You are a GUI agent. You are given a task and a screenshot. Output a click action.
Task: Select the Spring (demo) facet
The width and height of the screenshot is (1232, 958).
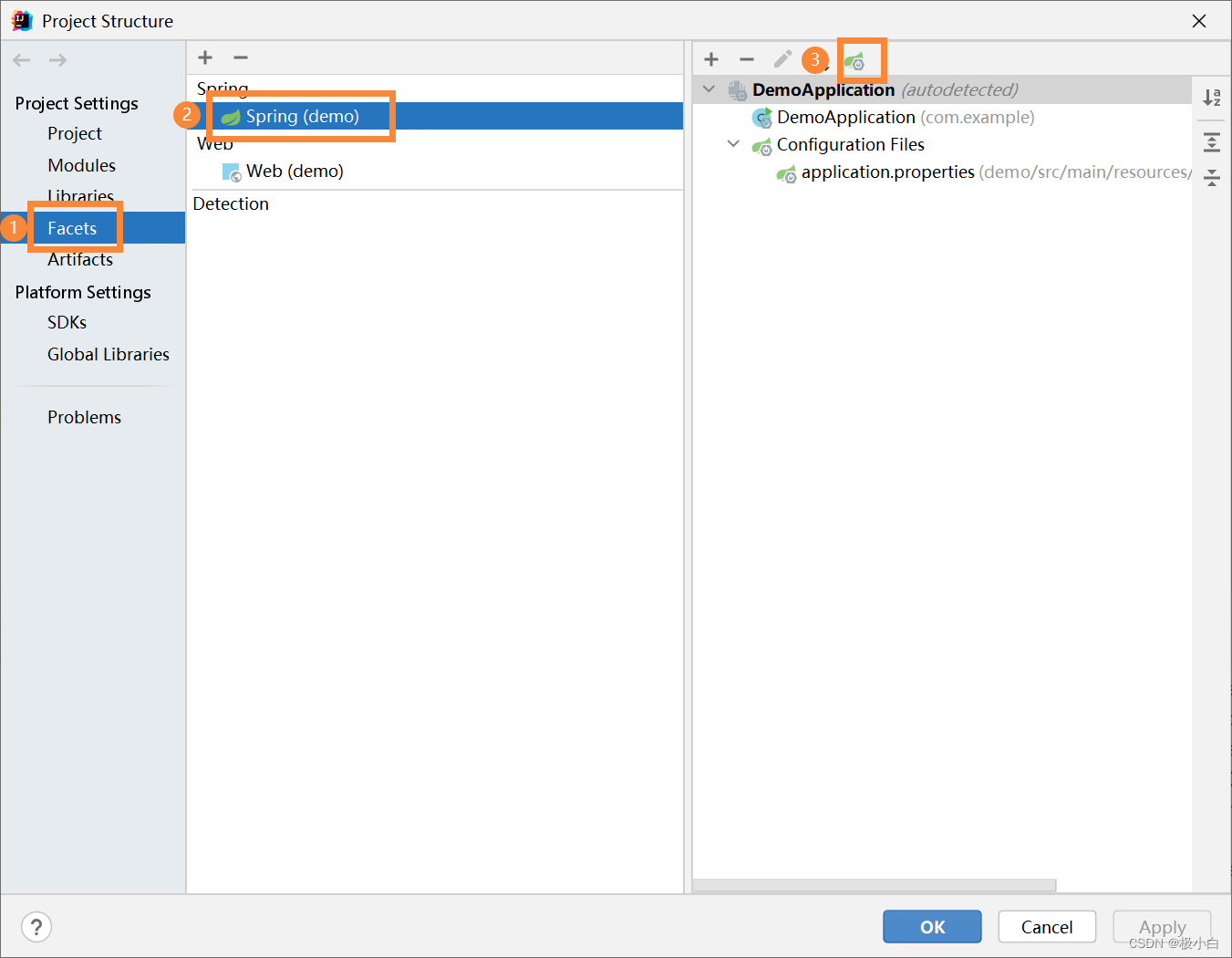click(x=435, y=116)
